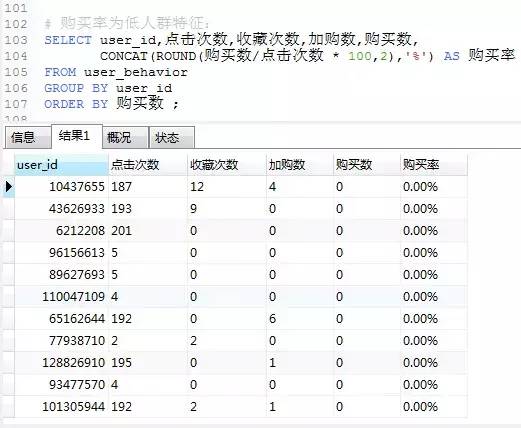This screenshot has height=428, width=521.
Task: Click the cell showing 201 clicks
Action: tap(148, 231)
